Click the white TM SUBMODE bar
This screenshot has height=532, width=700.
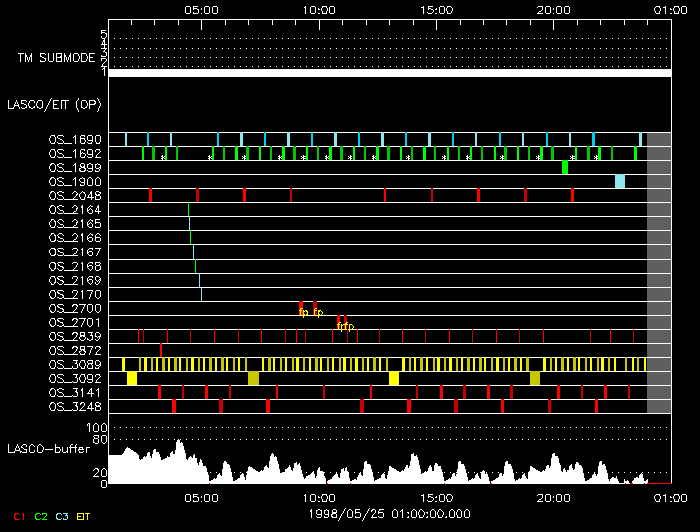389,72
